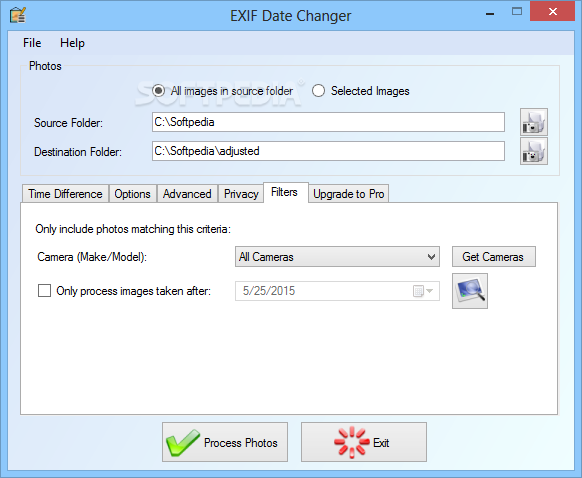Open the Upgrade to Pro tab

click(x=349, y=194)
